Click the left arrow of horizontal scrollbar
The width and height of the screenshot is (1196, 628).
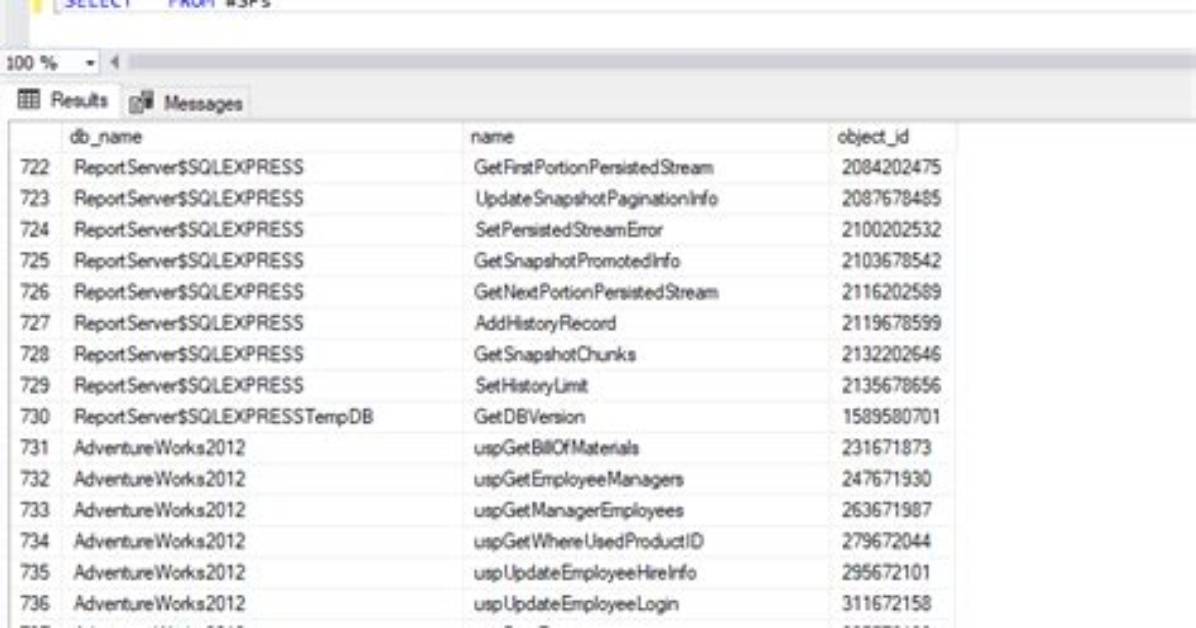[114, 63]
